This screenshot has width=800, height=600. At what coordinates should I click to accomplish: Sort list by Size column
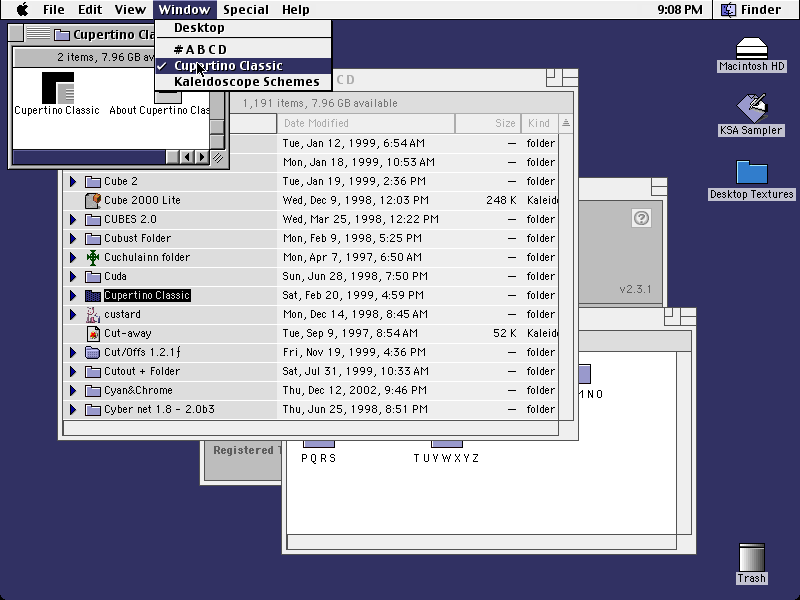tap(488, 123)
